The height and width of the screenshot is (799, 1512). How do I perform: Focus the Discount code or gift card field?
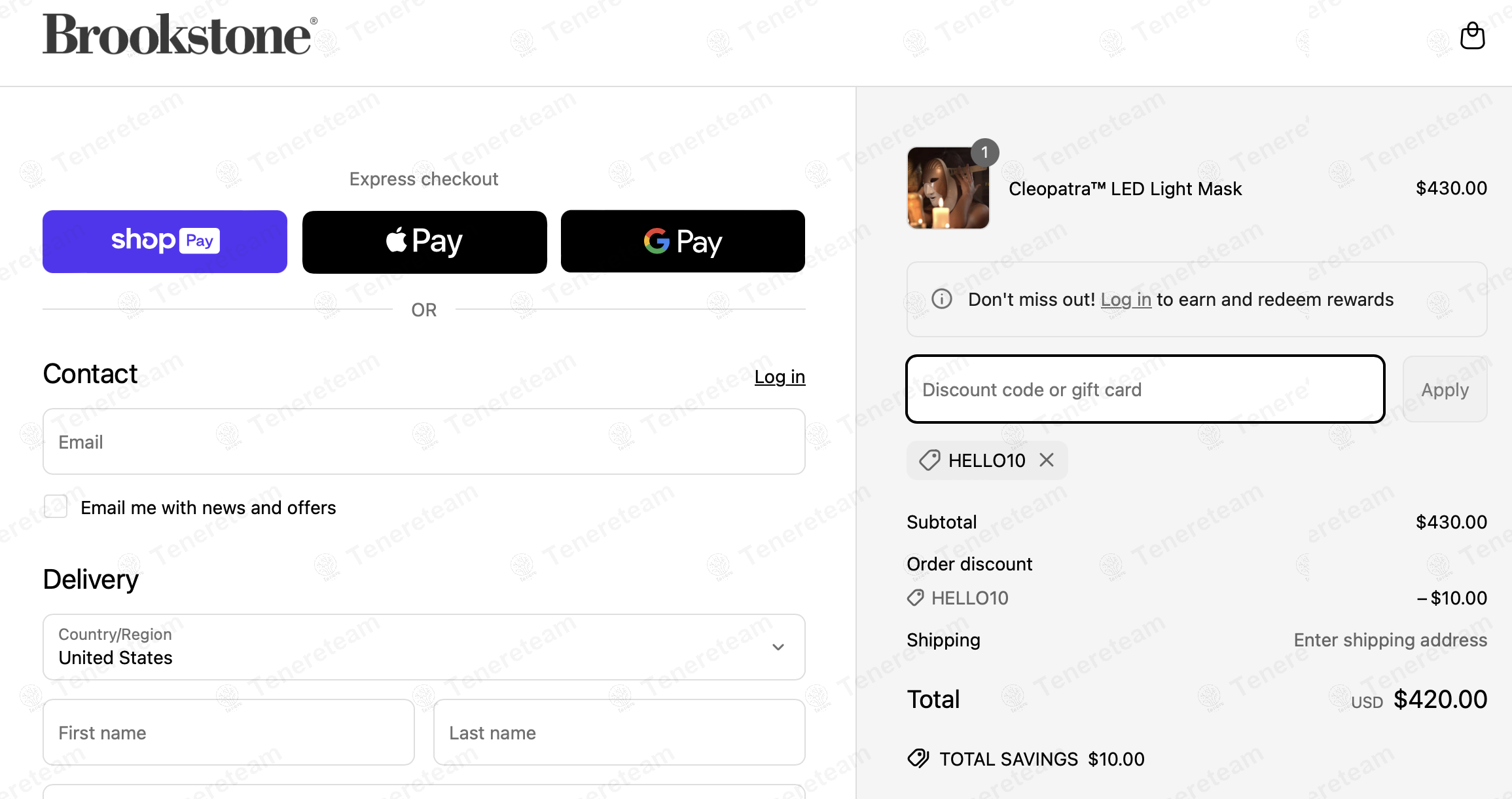[1145, 390]
